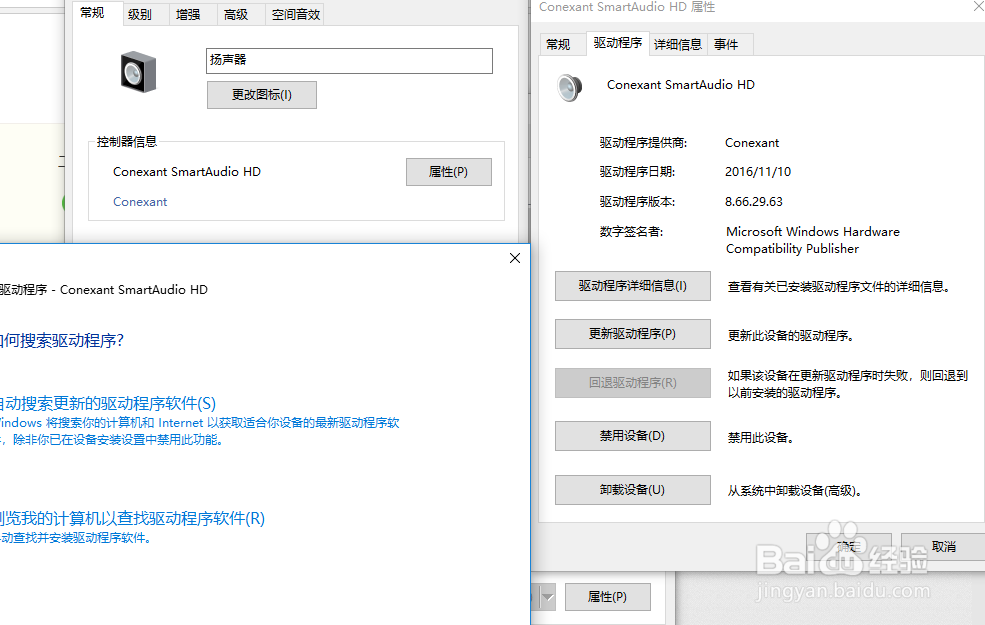This screenshot has height=625, width=985.
Task: Open the 事件 tab
Action: pyautogui.click(x=726, y=45)
